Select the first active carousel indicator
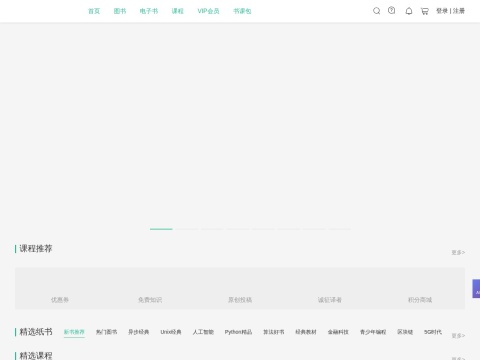Screen dimensions: 480x360 tap(161, 229)
